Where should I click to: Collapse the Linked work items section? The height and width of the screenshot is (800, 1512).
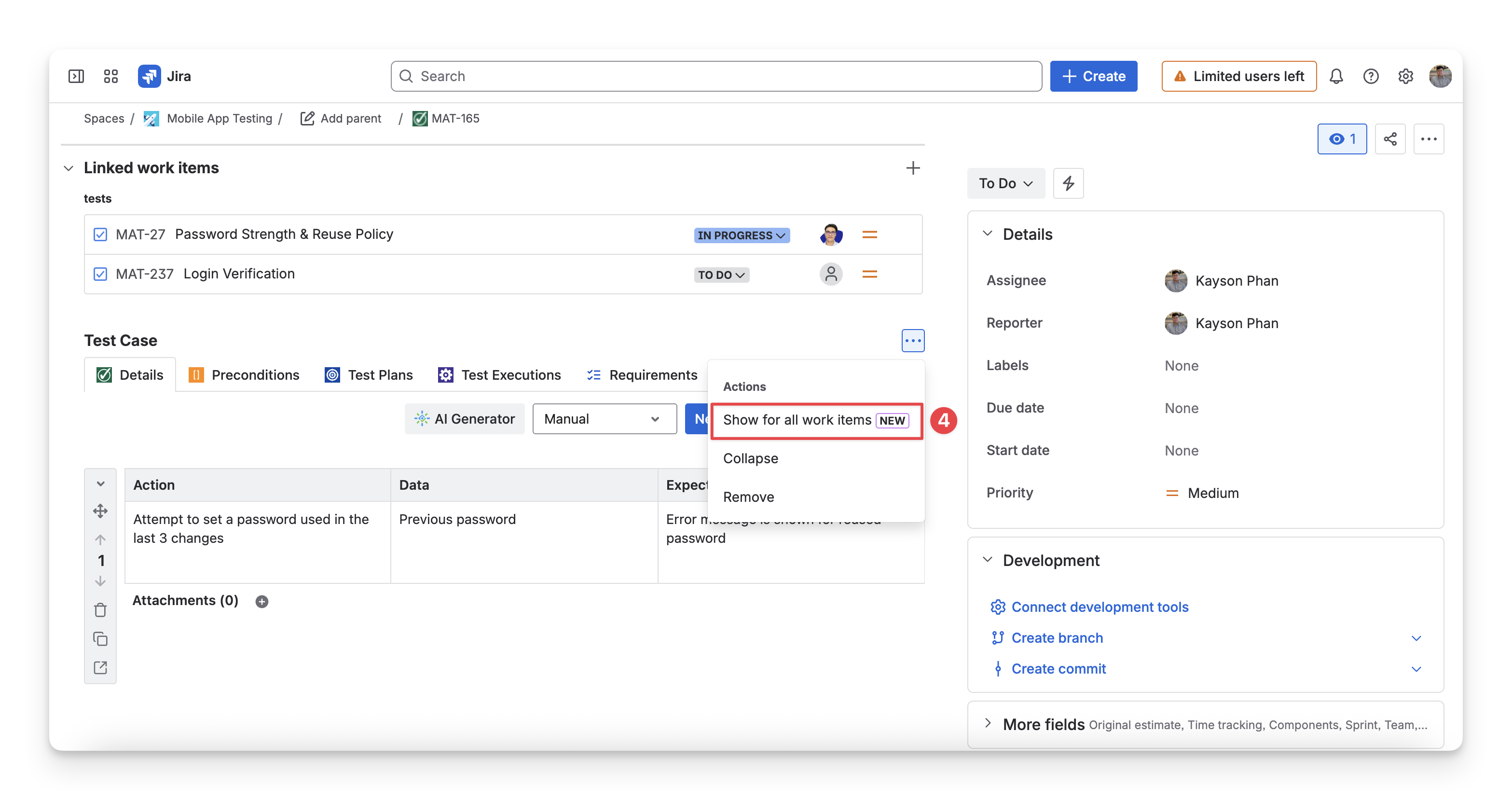[x=69, y=168]
